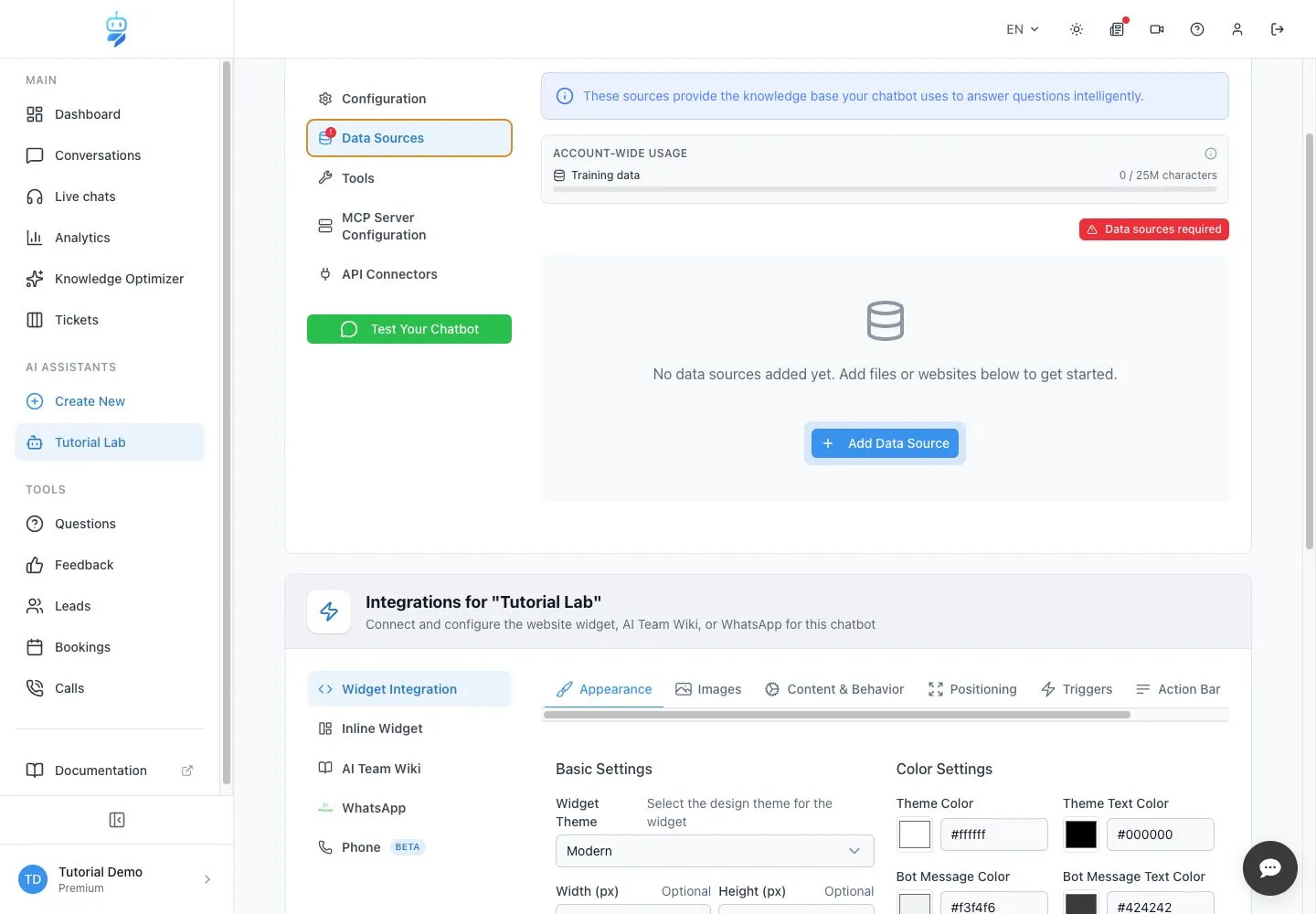Open the Knowledge Optimizer
Image resolution: width=1316 pixels, height=914 pixels.
coord(110,279)
